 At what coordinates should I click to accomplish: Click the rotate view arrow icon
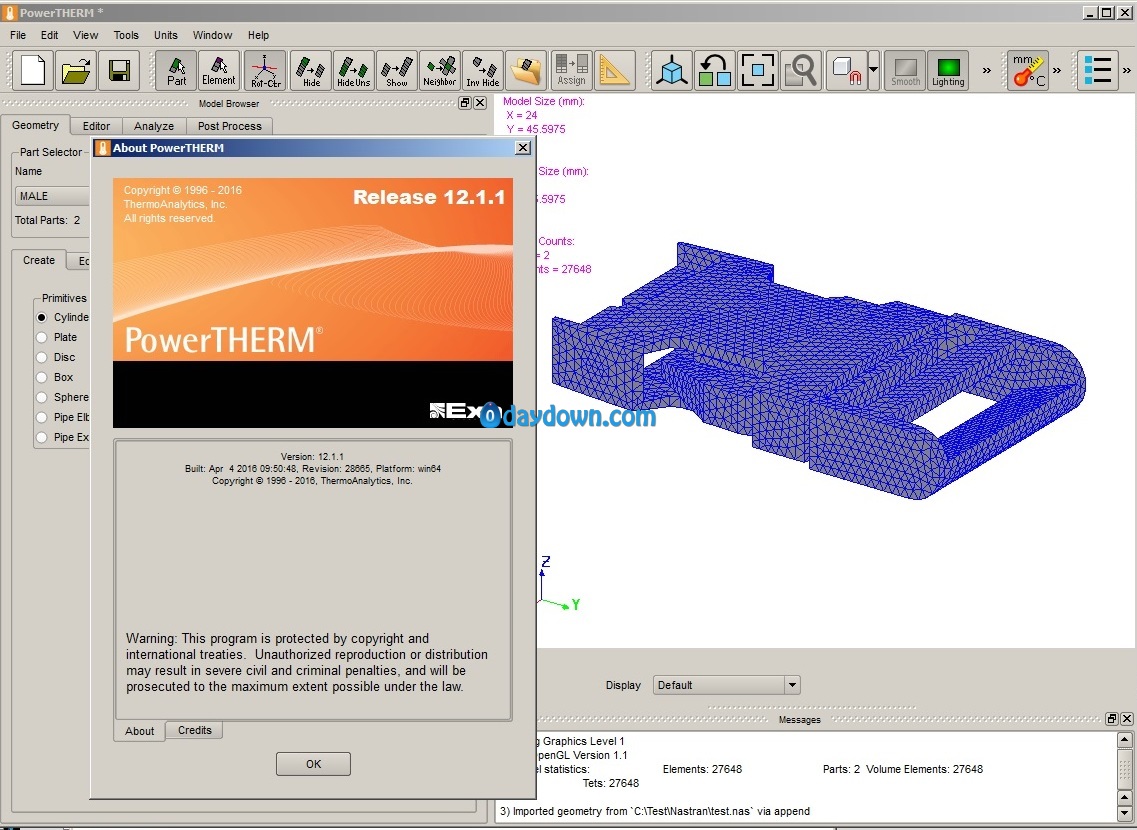click(x=714, y=70)
